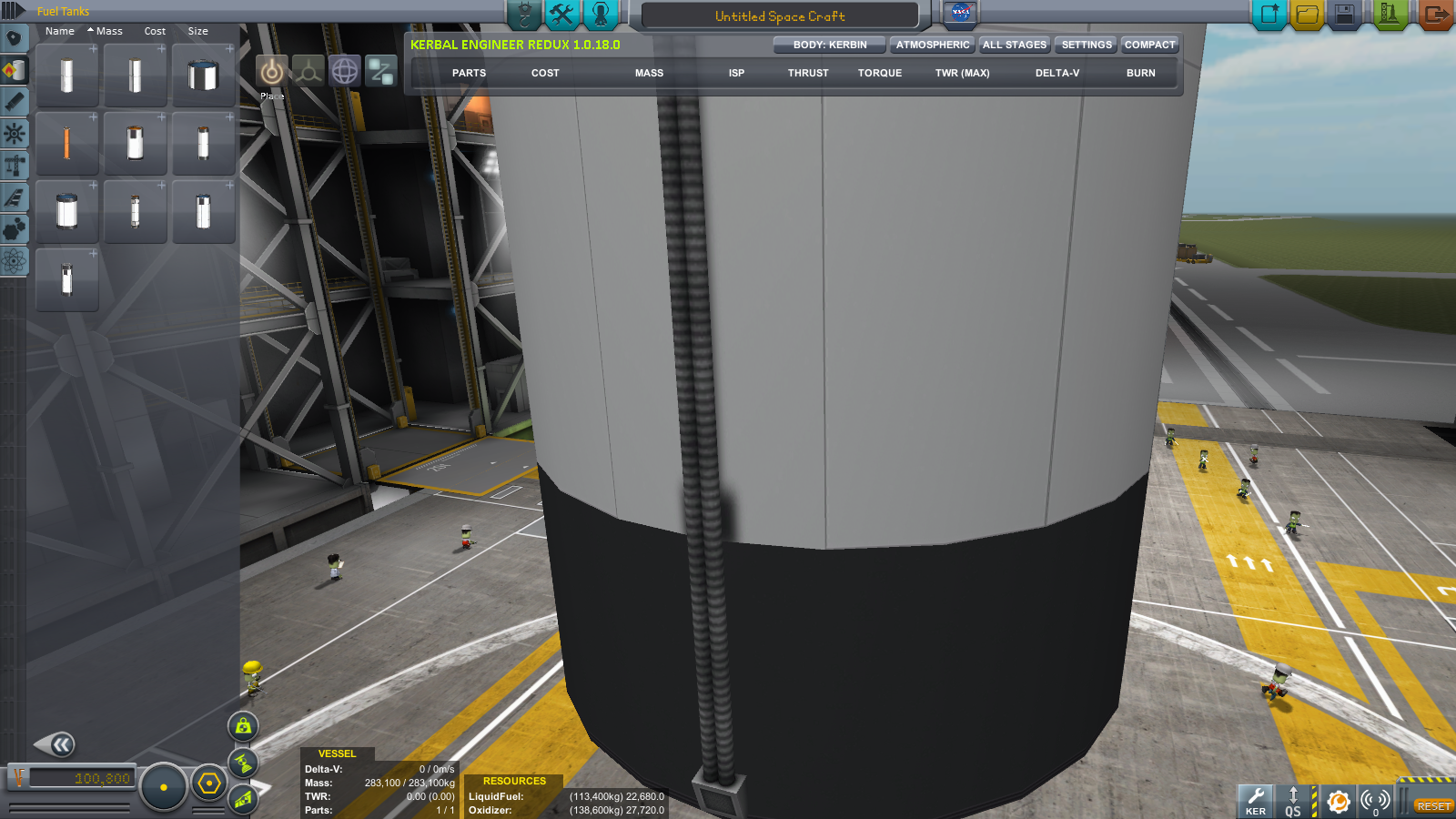This screenshot has width=1456, height=819.
Task: Start a new craft
Action: tap(1269, 15)
